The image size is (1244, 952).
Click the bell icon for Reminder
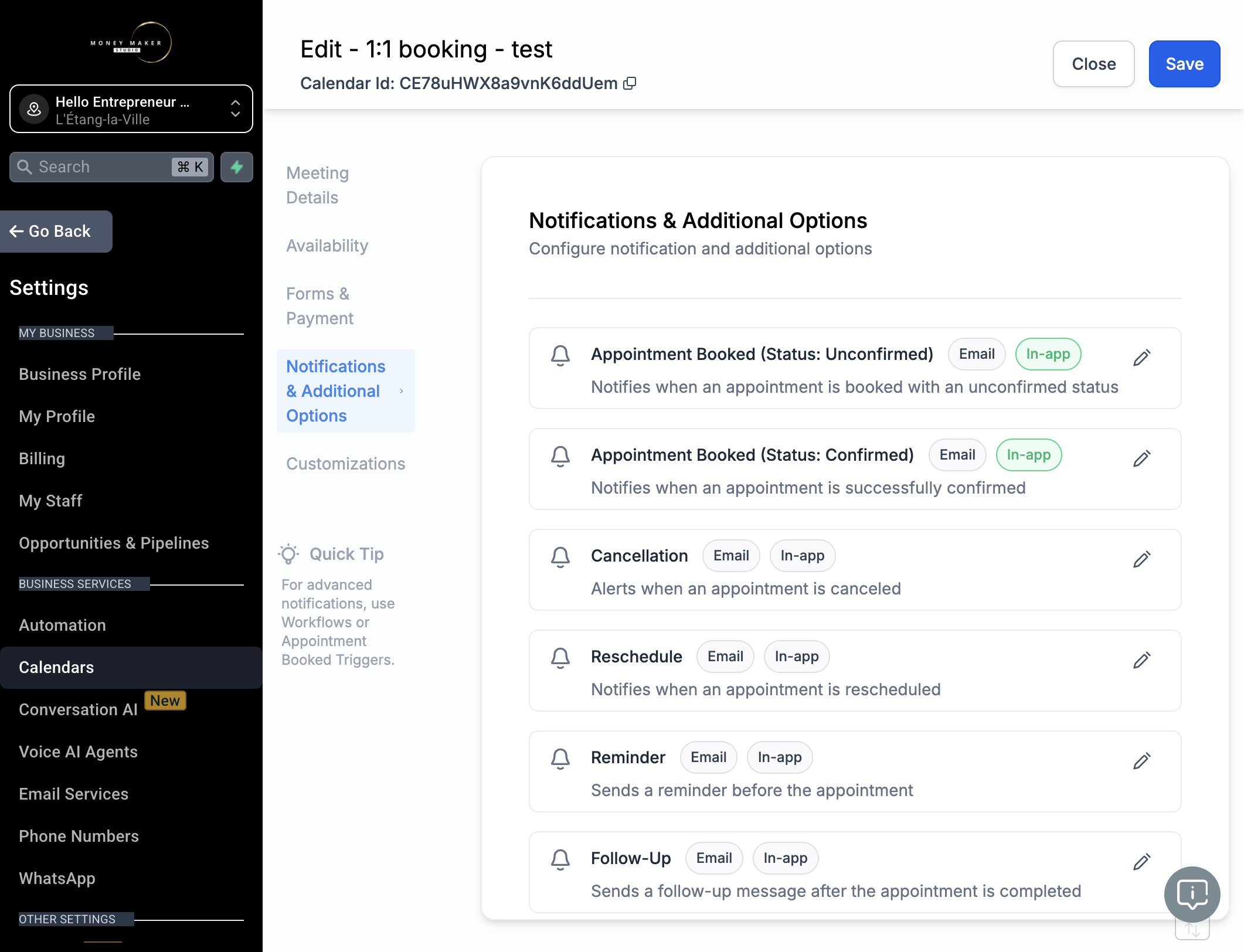click(560, 759)
